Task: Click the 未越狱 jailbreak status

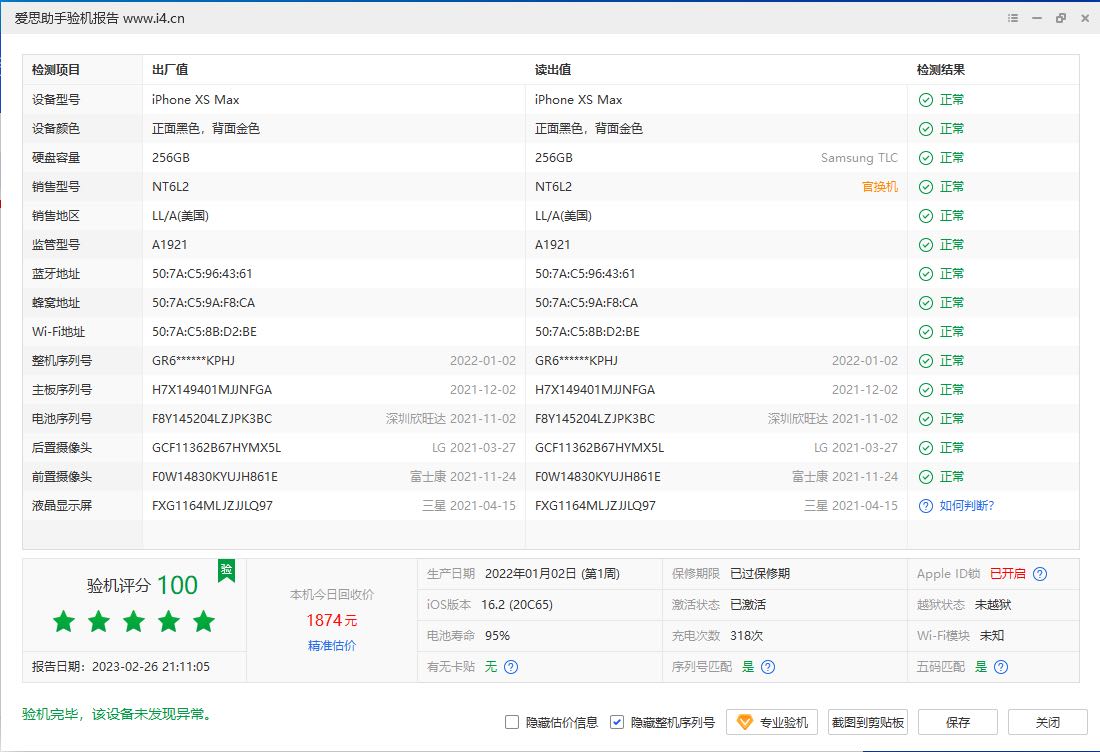Action: (x=993, y=605)
